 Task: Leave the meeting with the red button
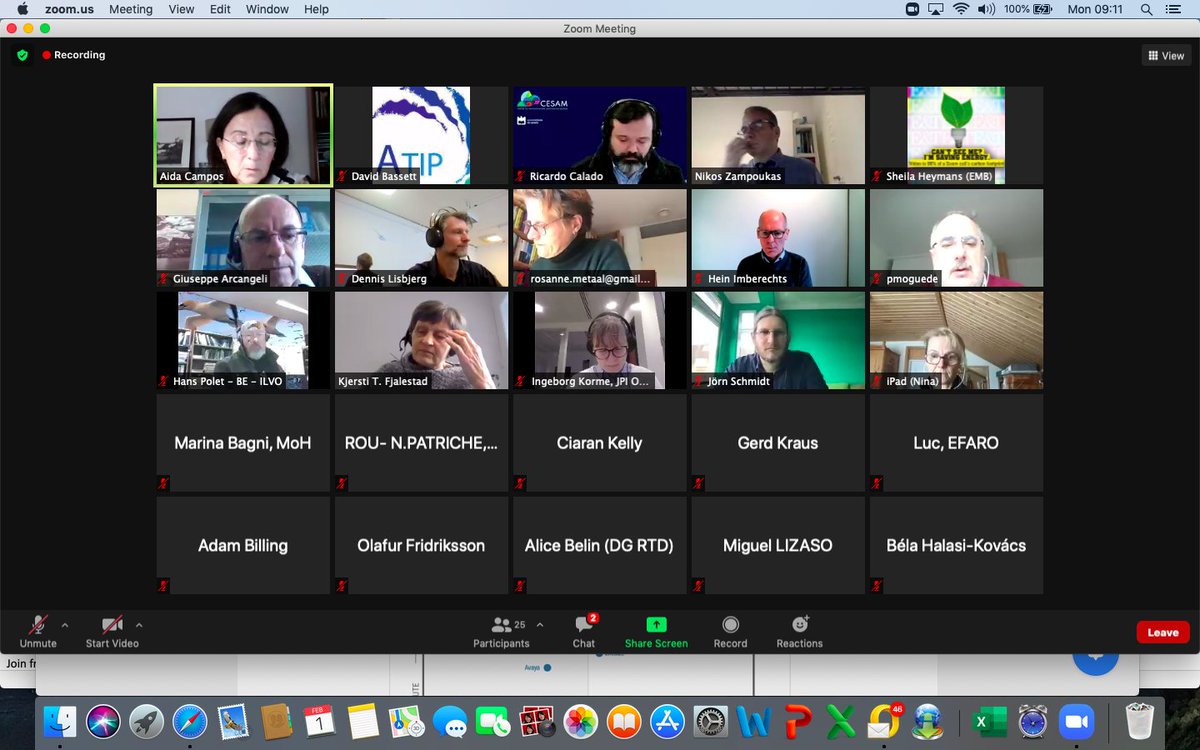tap(1163, 632)
